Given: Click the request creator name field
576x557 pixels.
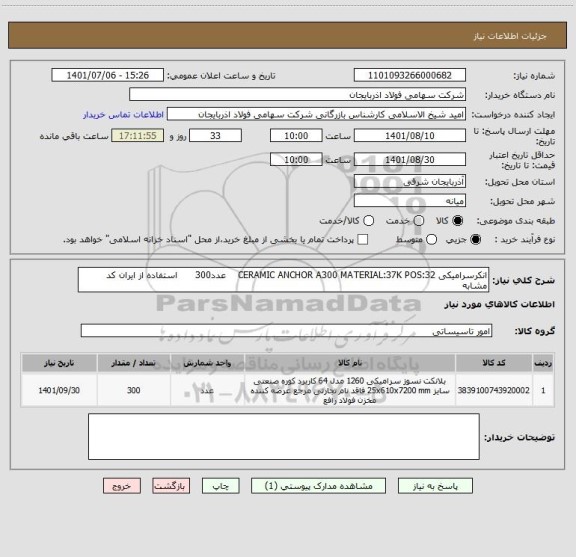Looking at the screenshot, I should click(316, 114).
